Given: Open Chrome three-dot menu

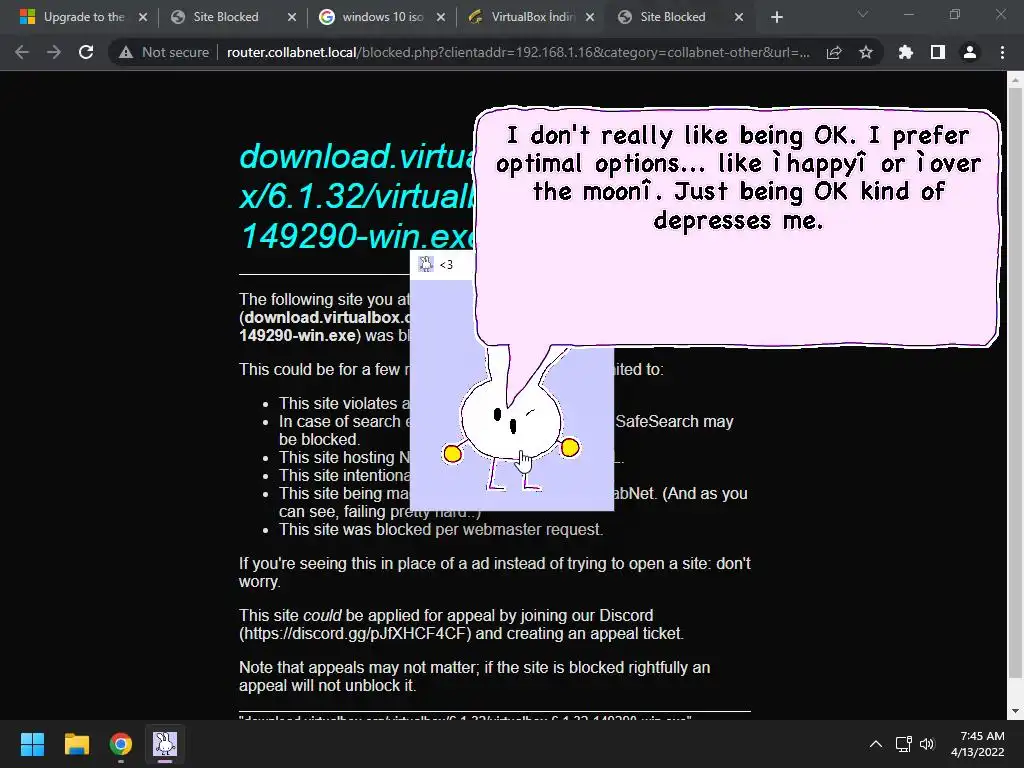Looking at the screenshot, I should coord(1002,52).
